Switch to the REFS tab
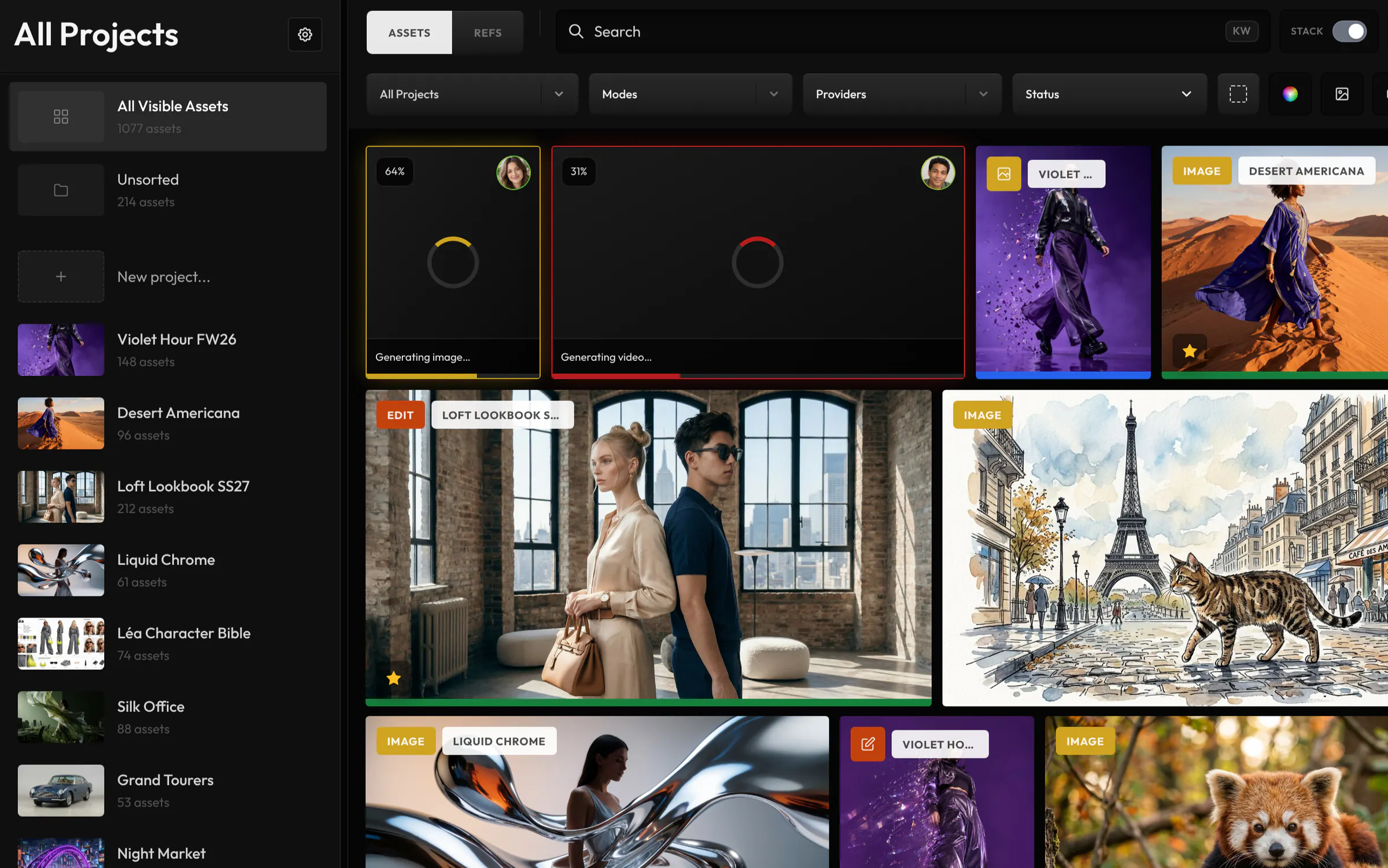Screen dimensions: 1388x868 (x=488, y=32)
